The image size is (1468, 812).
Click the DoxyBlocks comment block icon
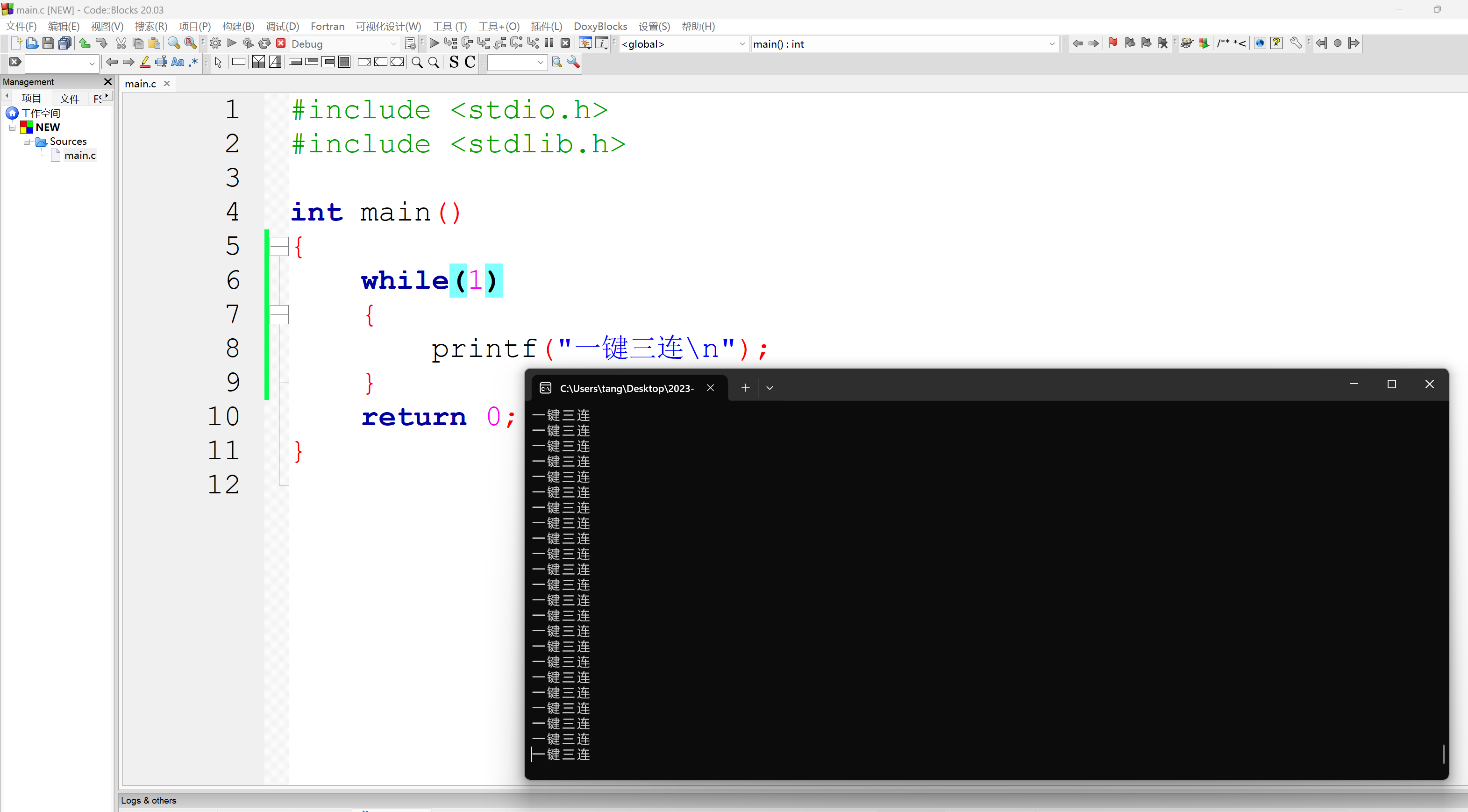pos(1232,43)
